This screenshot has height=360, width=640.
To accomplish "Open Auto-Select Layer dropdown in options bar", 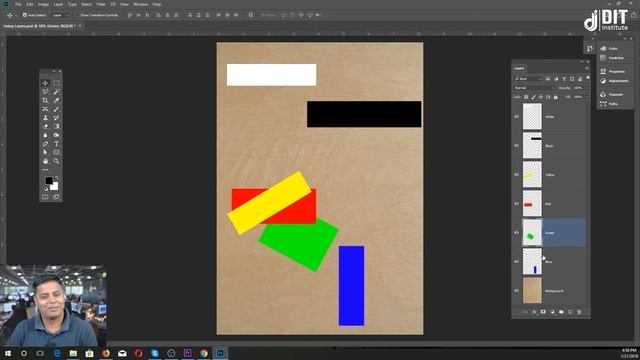I will 60,15.
